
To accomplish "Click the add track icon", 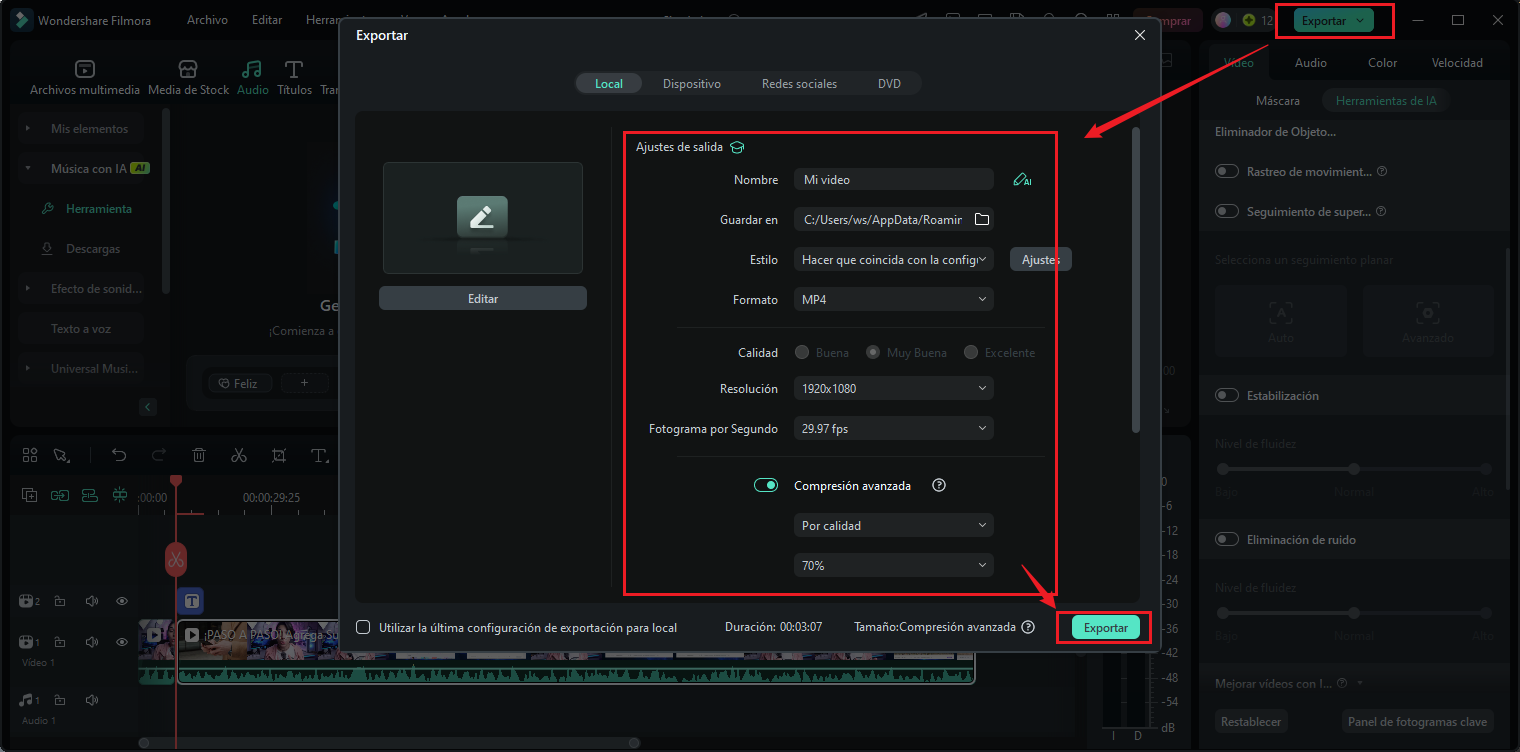I will (30, 495).
